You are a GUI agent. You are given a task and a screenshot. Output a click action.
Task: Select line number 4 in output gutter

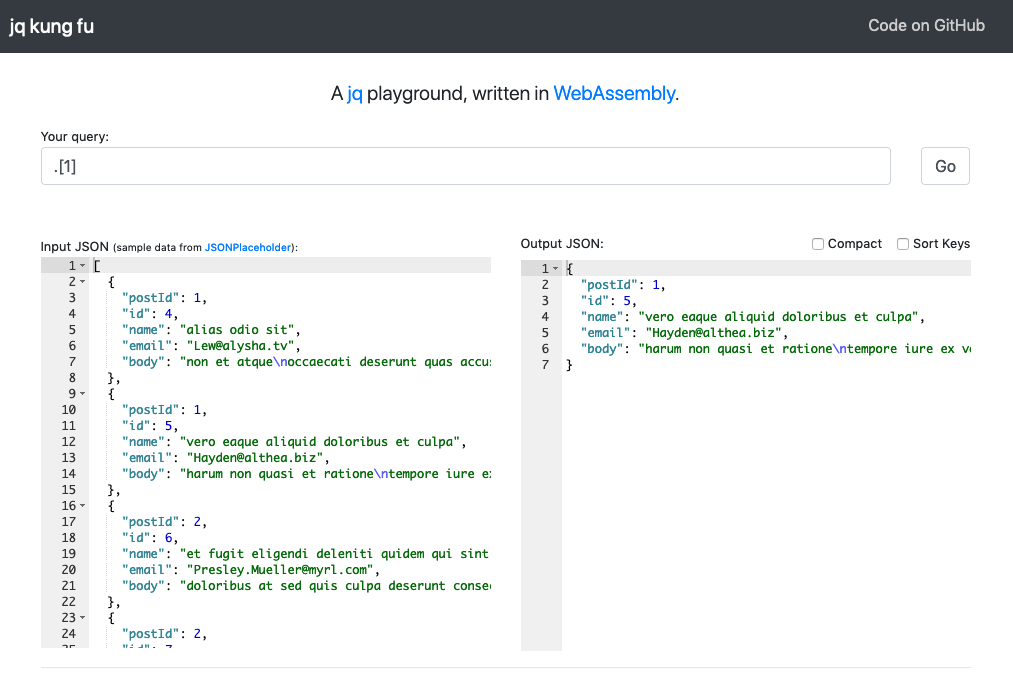[545, 317]
